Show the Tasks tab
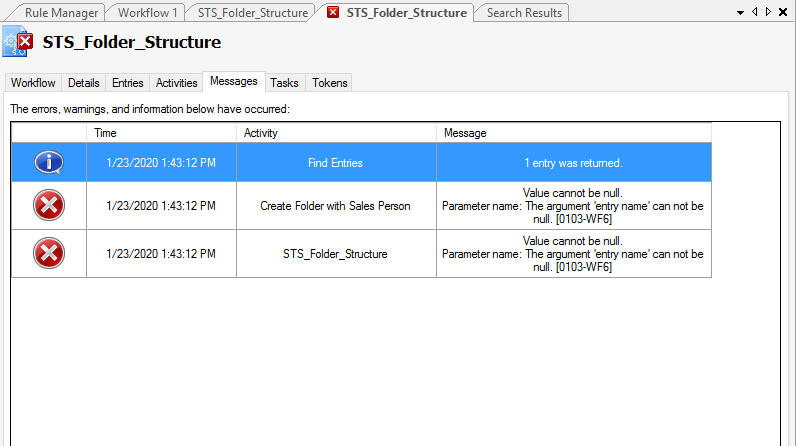 (x=284, y=83)
